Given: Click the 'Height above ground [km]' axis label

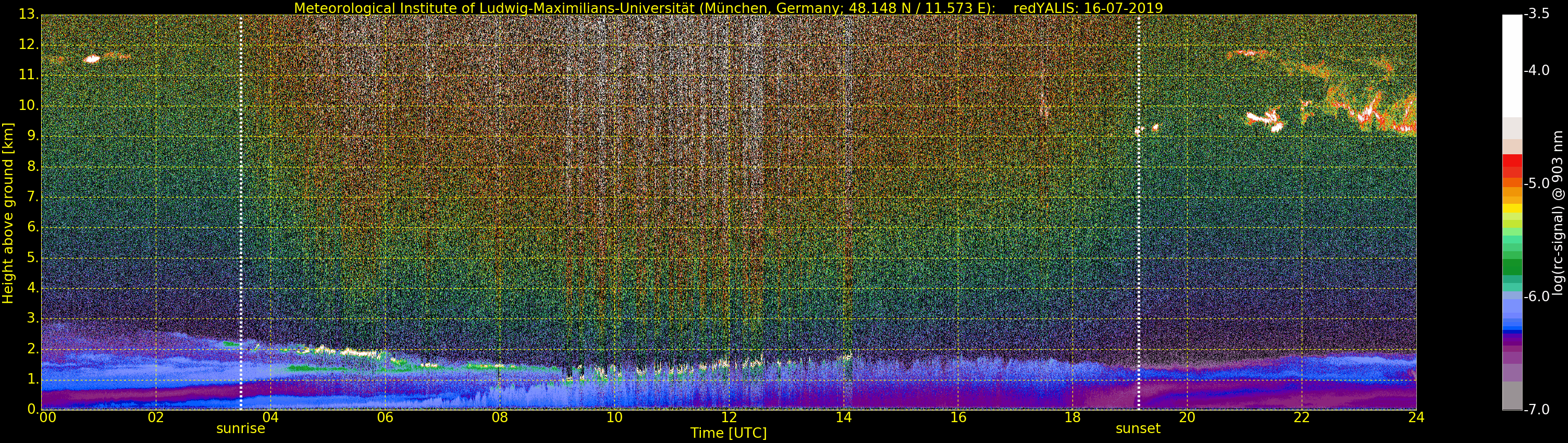Looking at the screenshot, I should pos(8,213).
